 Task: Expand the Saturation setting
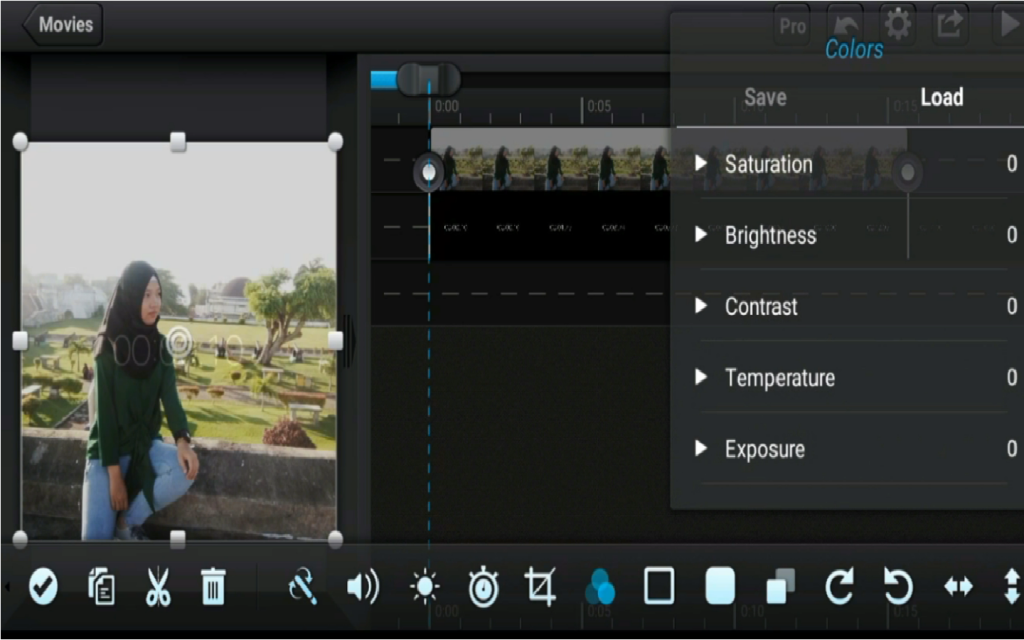[x=701, y=163]
